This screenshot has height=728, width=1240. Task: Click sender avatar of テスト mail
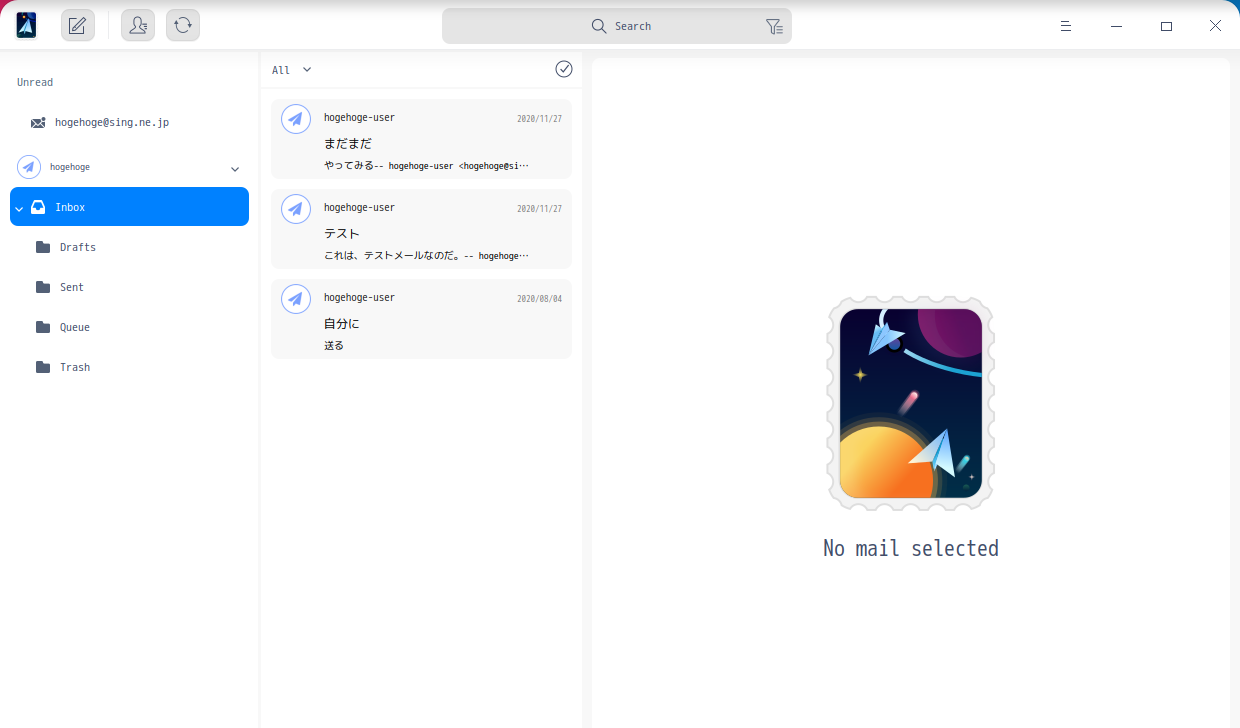[295, 209]
